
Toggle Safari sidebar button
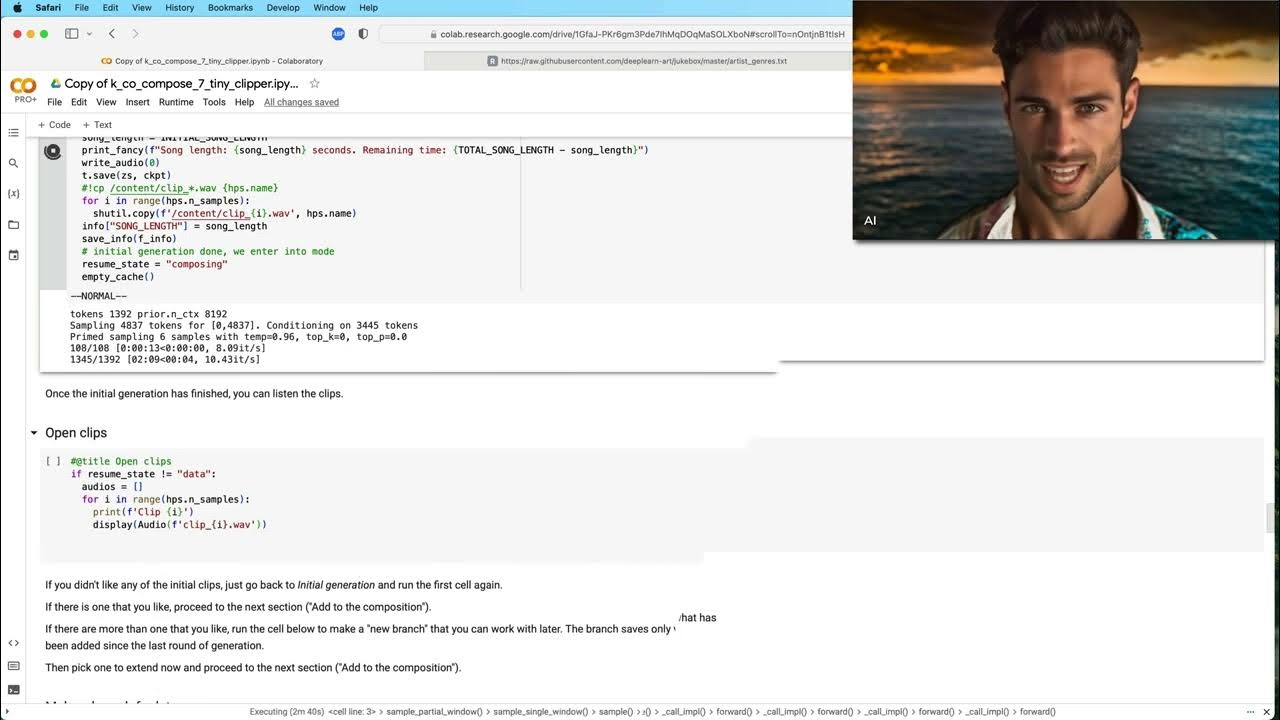[71, 34]
